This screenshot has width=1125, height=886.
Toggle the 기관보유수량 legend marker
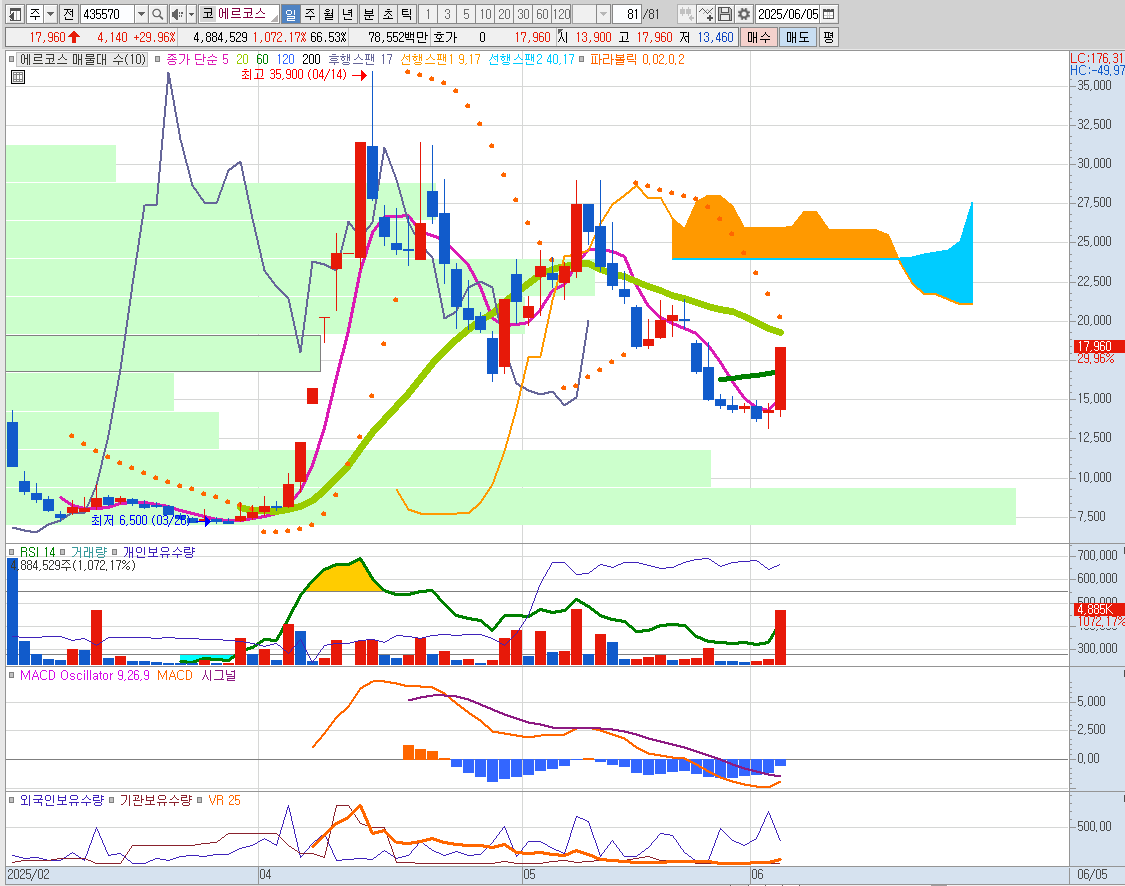(111, 800)
